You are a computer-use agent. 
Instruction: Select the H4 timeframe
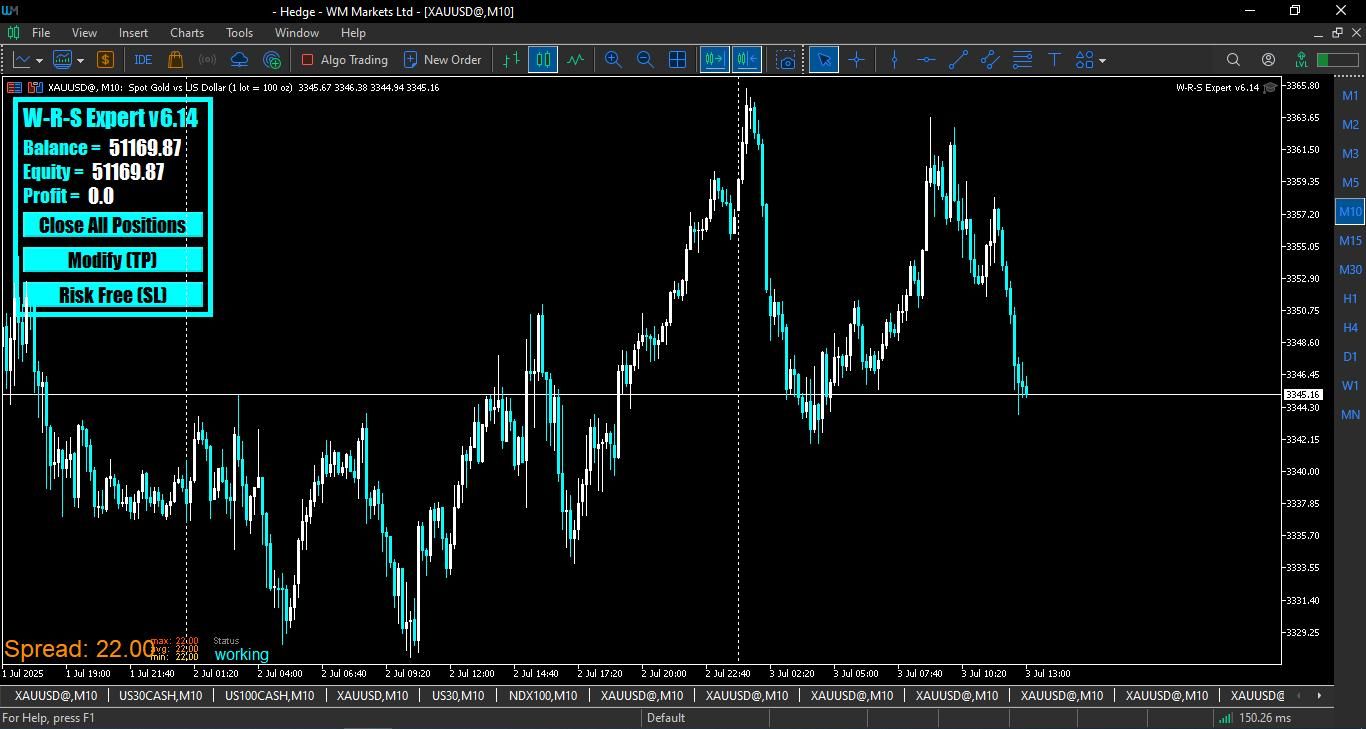point(1350,327)
